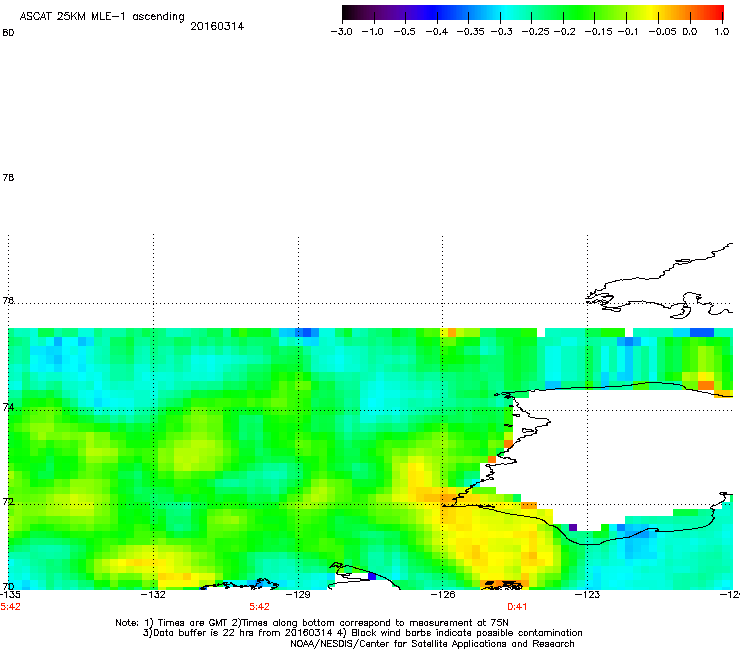
Task: Select the -0.35 color scale label
Action: pyautogui.click(x=471, y=32)
